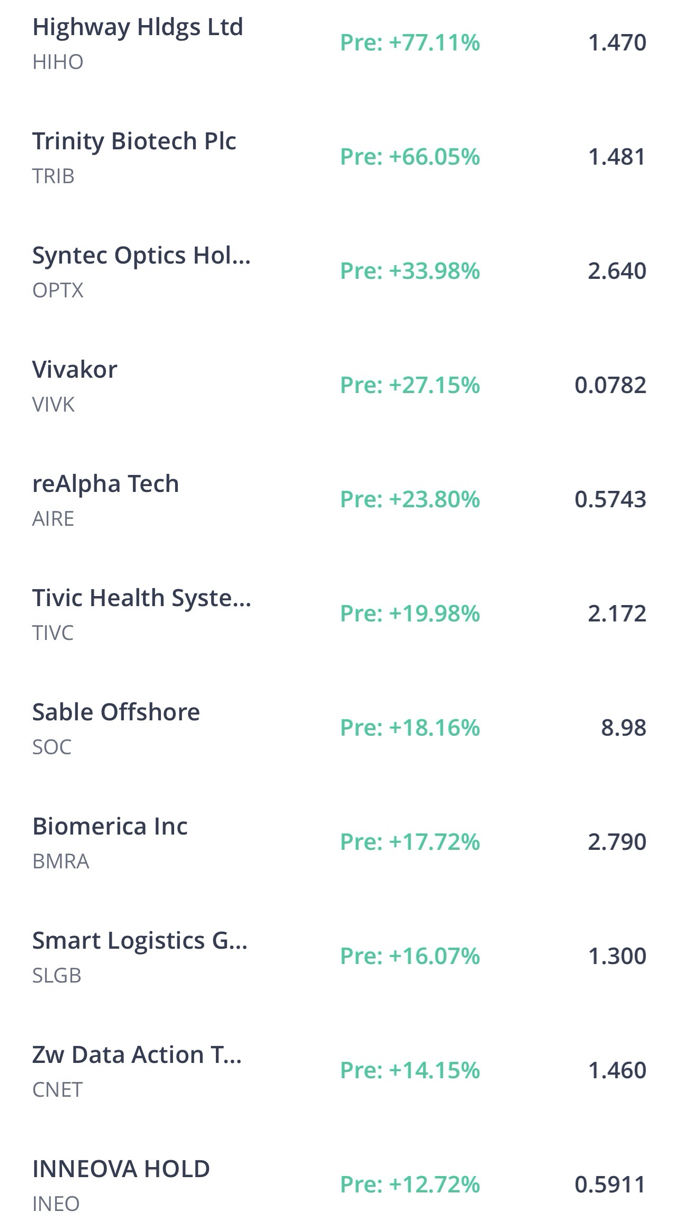This screenshot has width=679, height=1226.
Task: Select the CNET ticker symbol
Action: pos(58,1089)
